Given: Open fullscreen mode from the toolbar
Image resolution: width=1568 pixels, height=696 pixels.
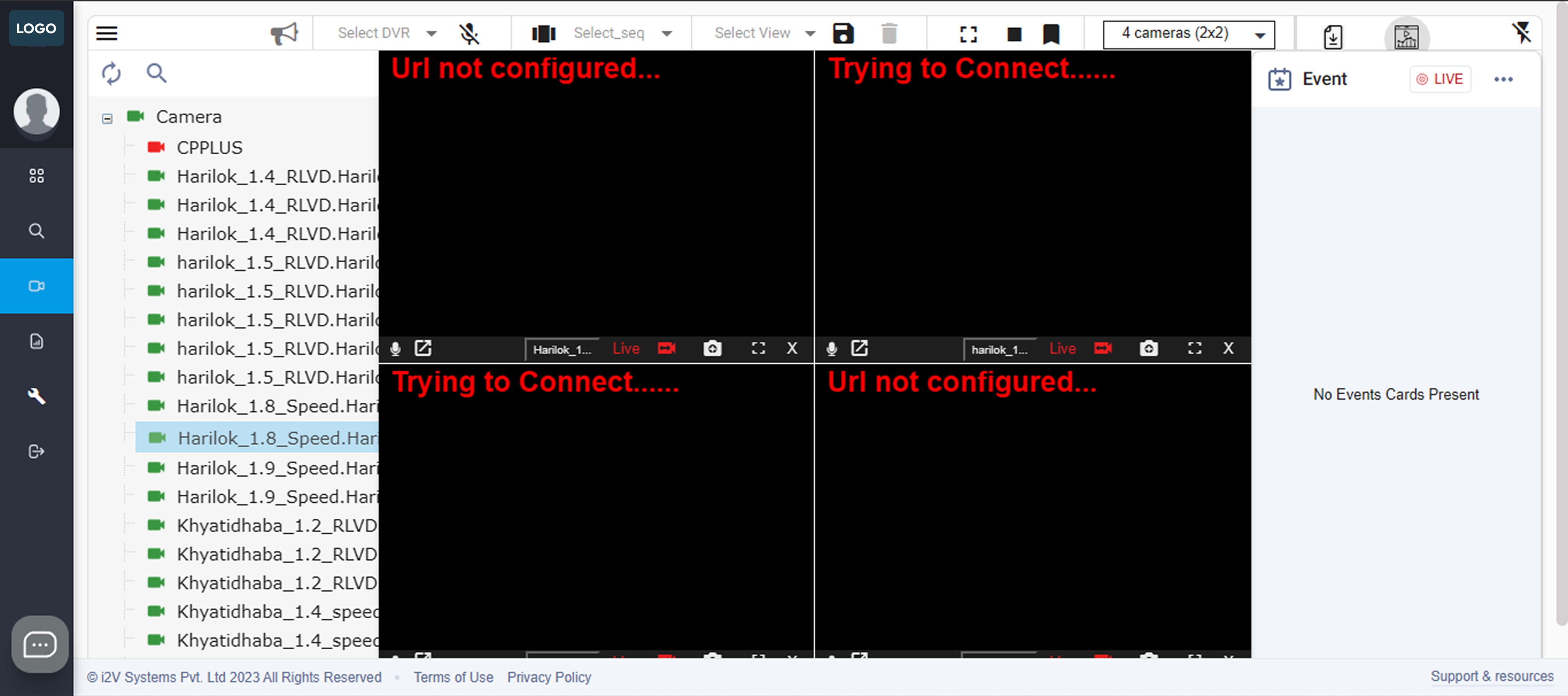Looking at the screenshot, I should tap(968, 34).
